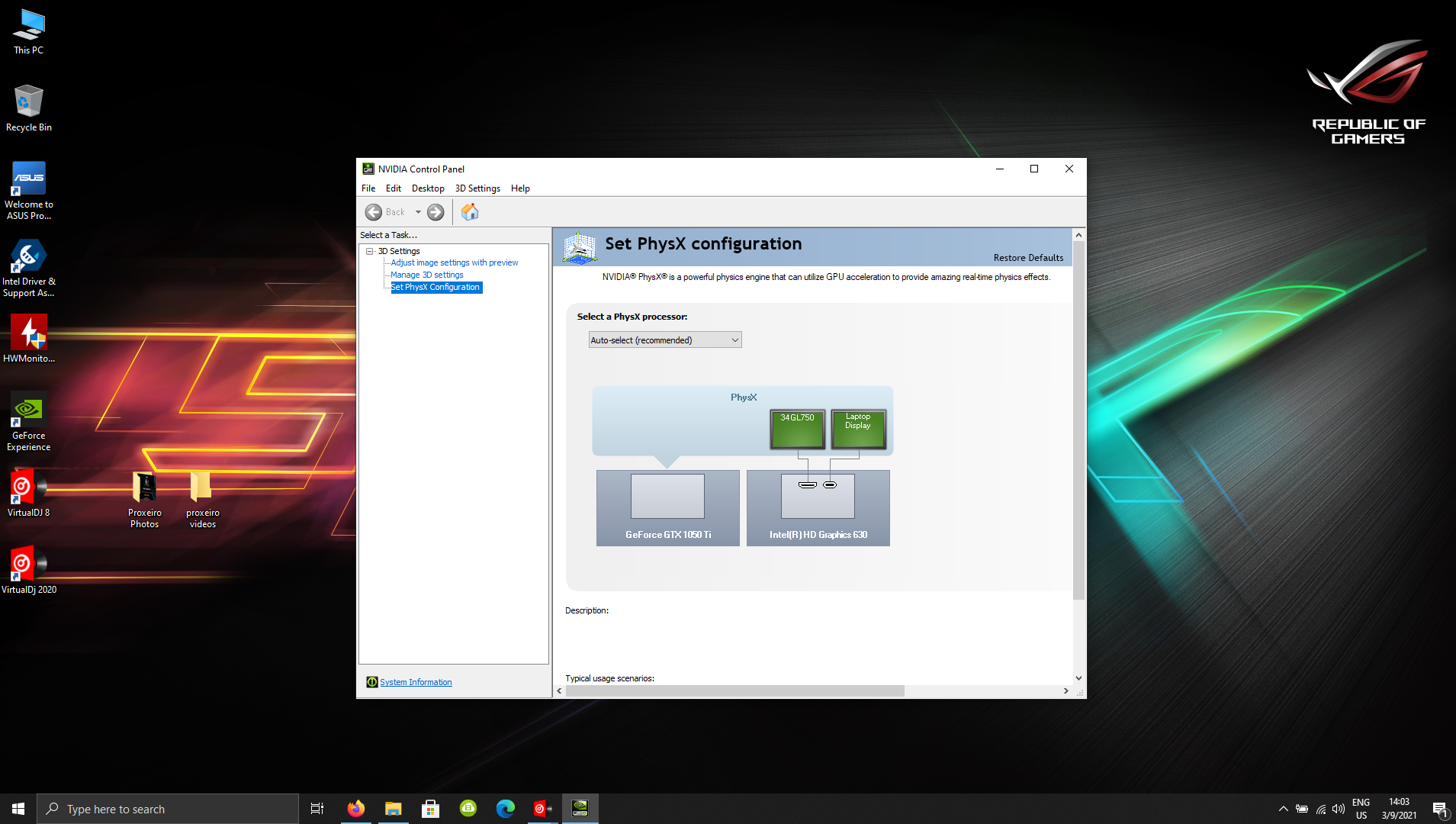Select Adjust image settings with preview
This screenshot has width=1456, height=824.
(x=455, y=262)
